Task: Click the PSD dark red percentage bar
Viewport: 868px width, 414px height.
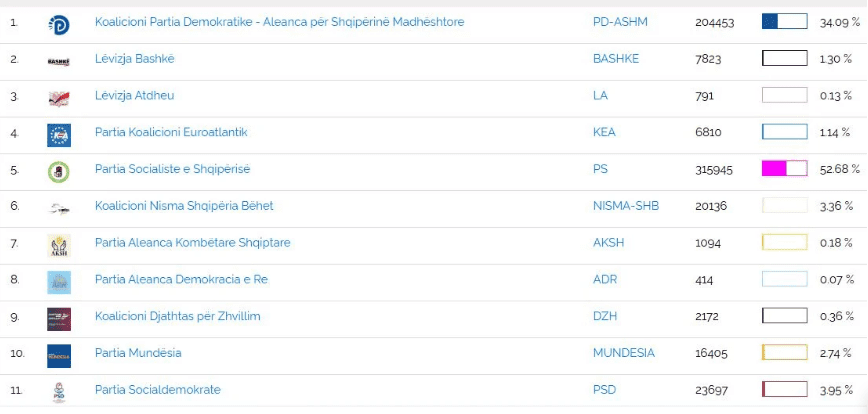Action: click(x=784, y=389)
